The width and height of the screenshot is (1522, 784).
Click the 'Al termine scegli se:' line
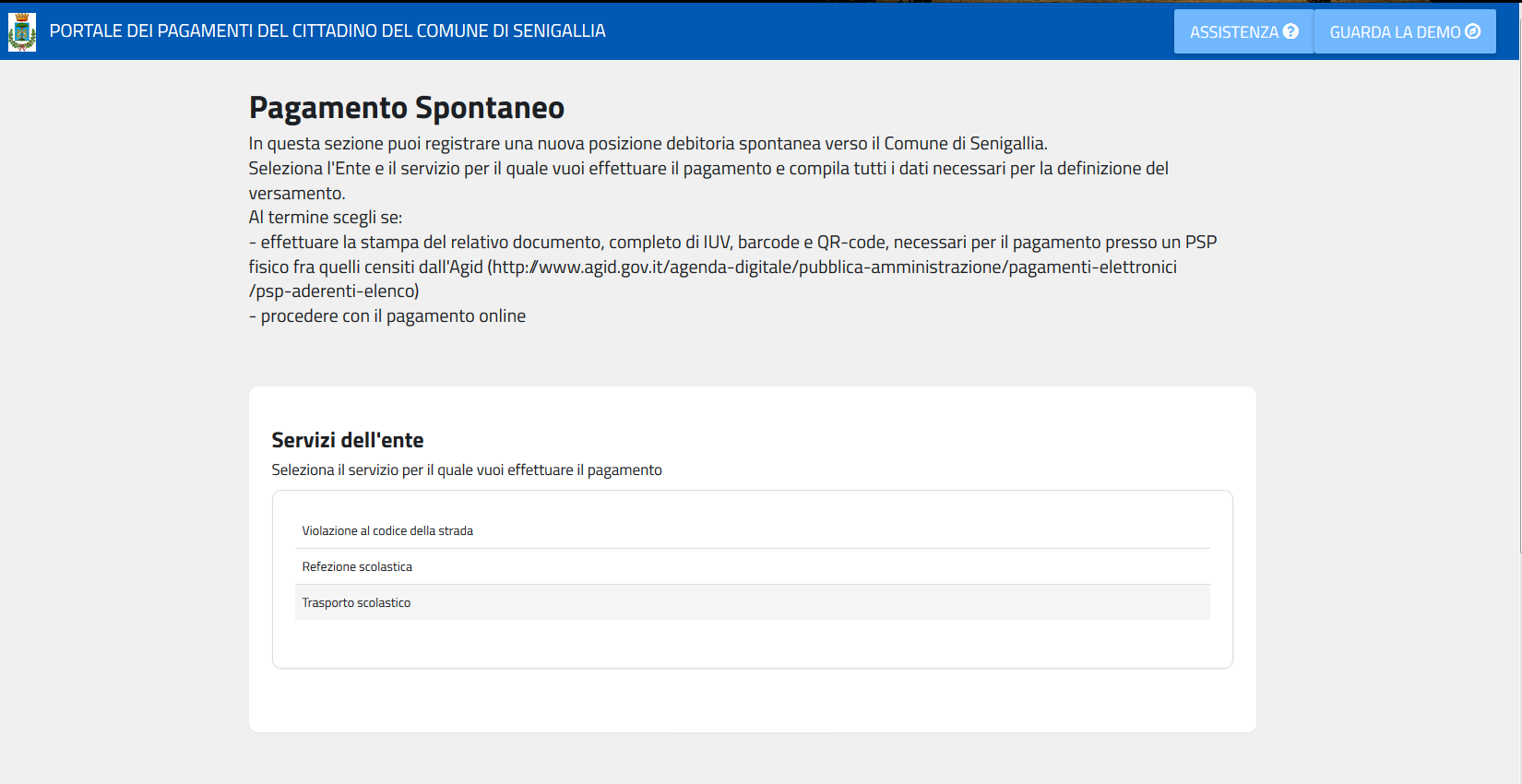click(326, 218)
